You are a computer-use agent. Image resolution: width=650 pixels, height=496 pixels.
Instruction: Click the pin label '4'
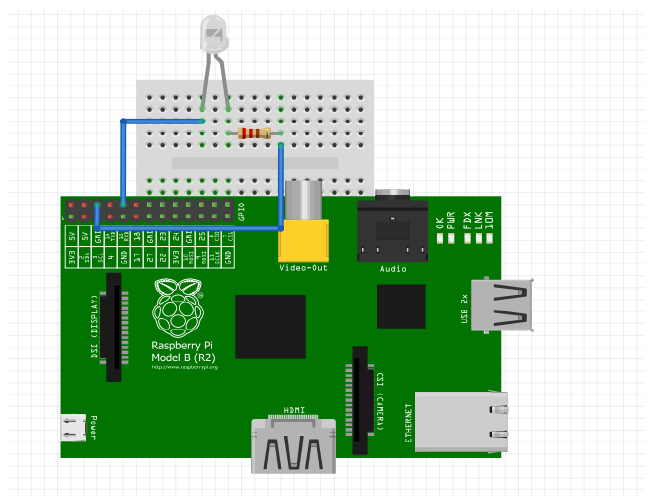[111, 257]
